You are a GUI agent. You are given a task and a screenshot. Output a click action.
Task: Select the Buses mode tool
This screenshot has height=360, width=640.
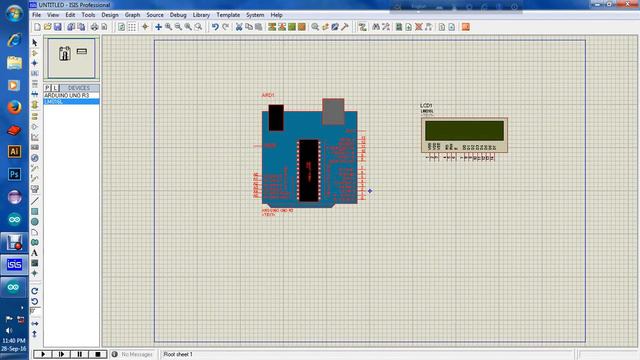click(x=35, y=94)
